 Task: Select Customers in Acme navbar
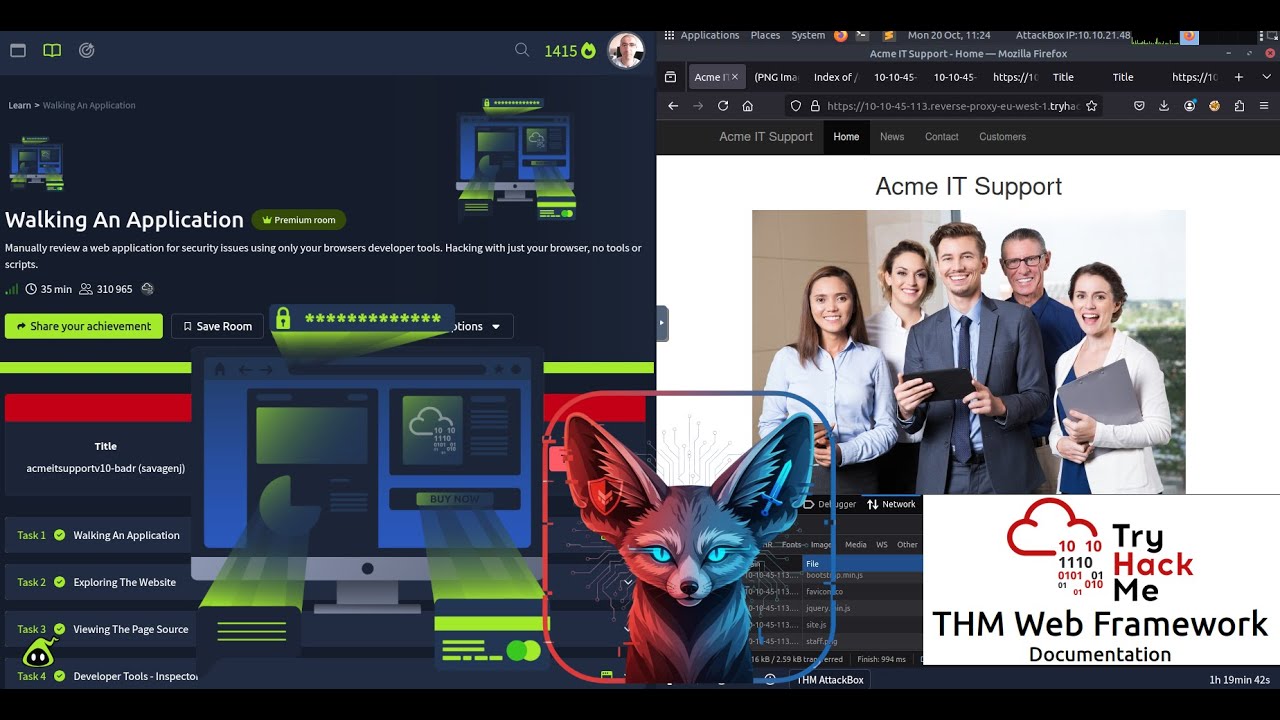click(1002, 137)
